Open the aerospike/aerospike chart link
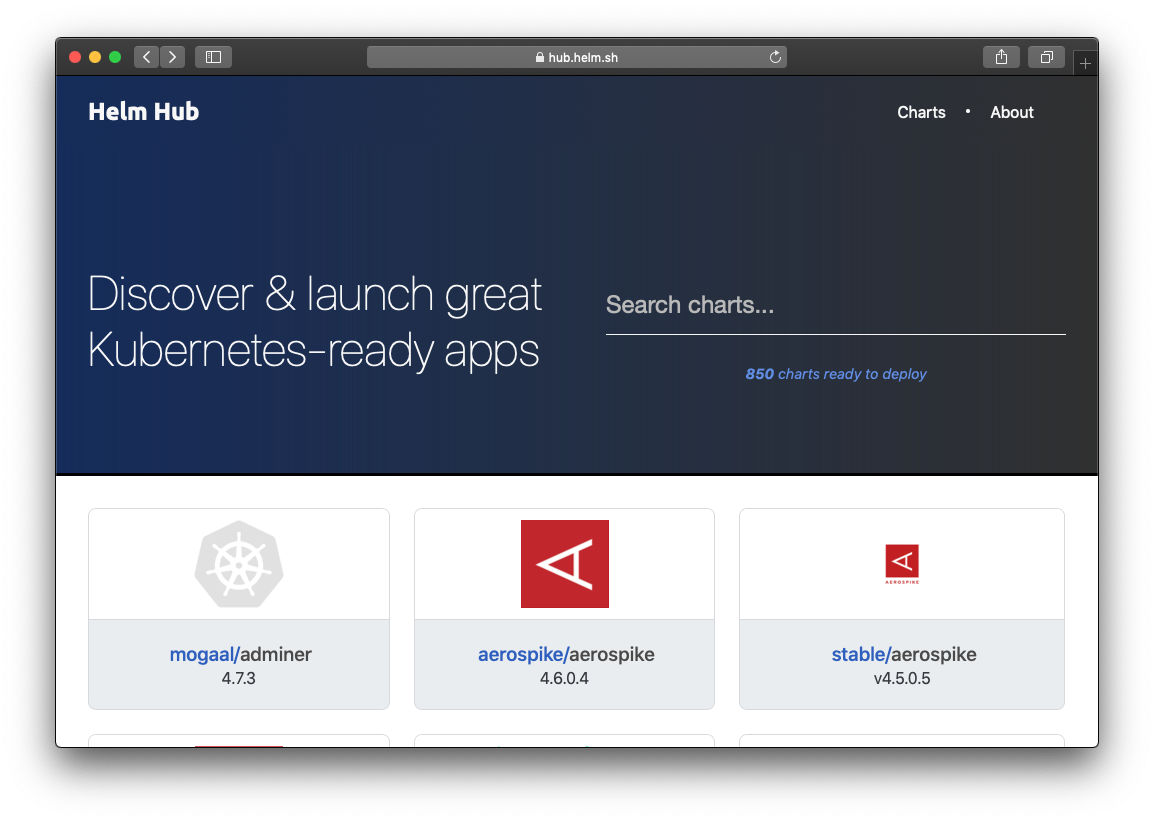This screenshot has width=1154, height=821. point(565,655)
